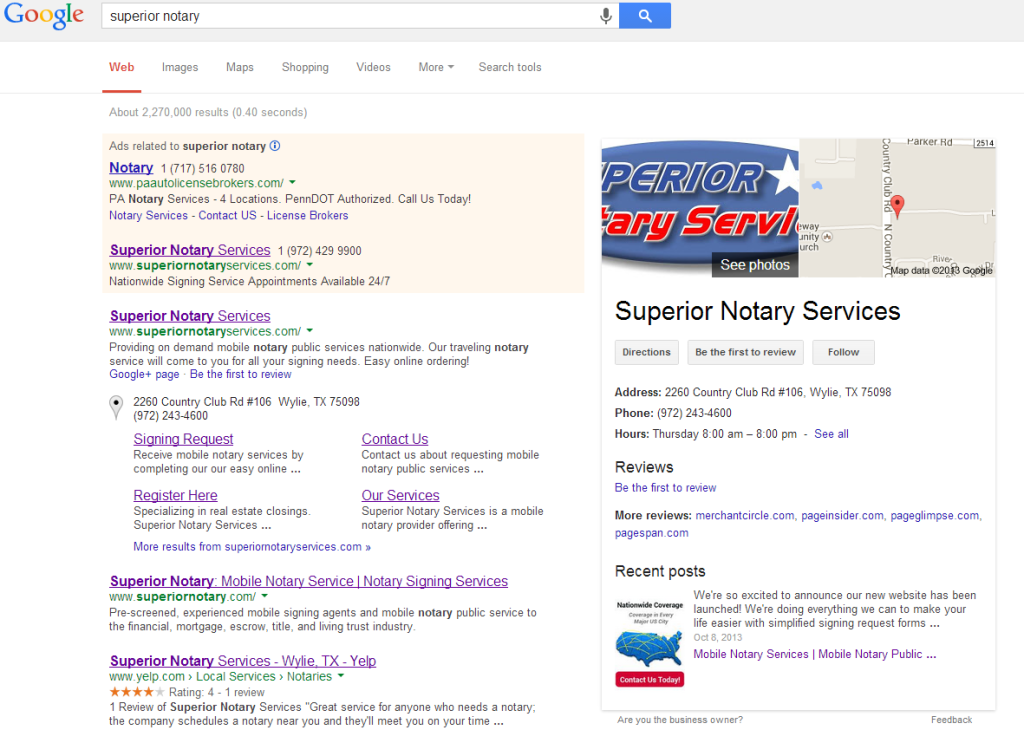Click the Yelp star rating icons

pyautogui.click(x=136, y=692)
